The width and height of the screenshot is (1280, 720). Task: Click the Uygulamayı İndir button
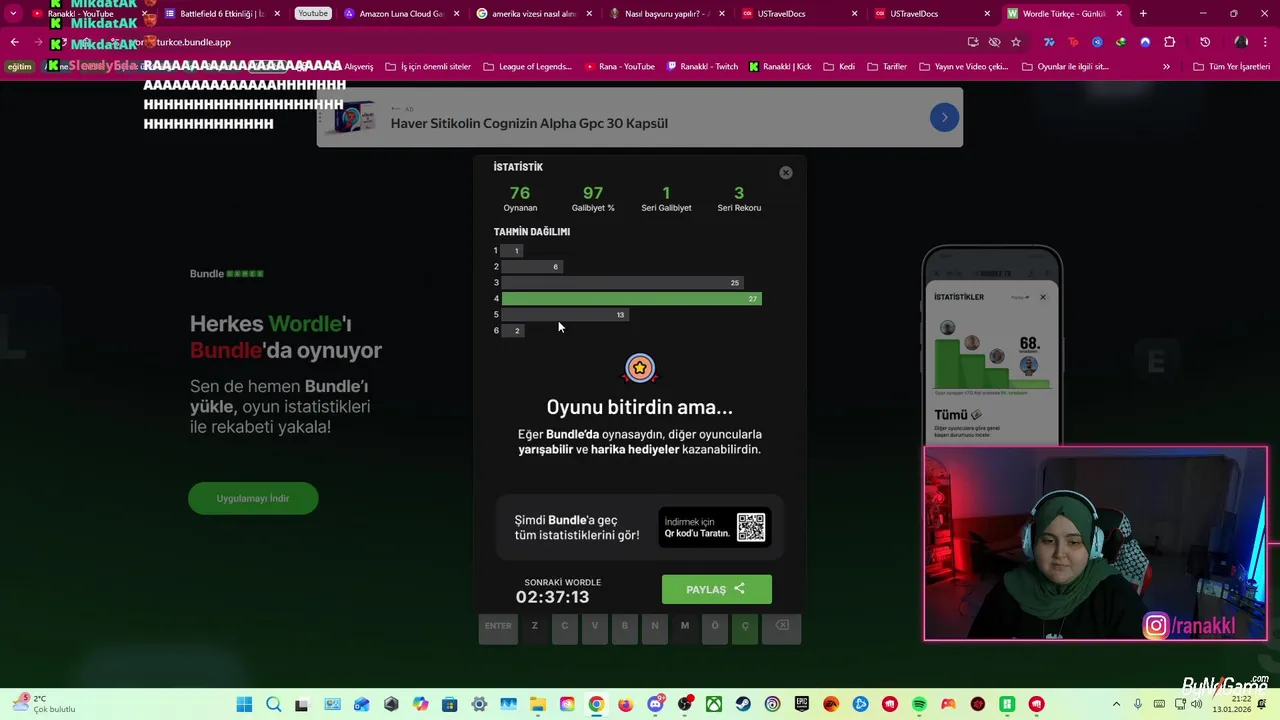click(253, 498)
